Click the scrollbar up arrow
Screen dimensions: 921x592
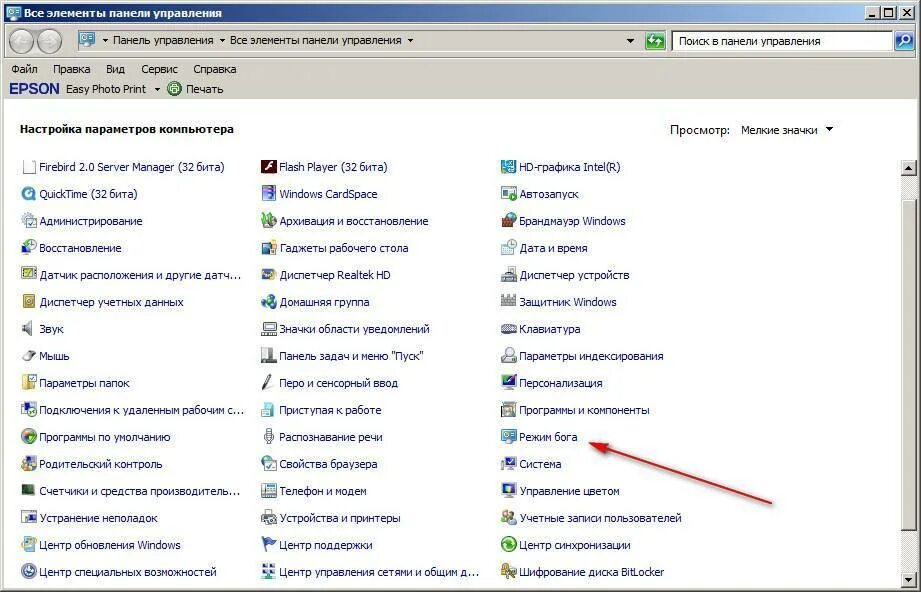coord(908,167)
